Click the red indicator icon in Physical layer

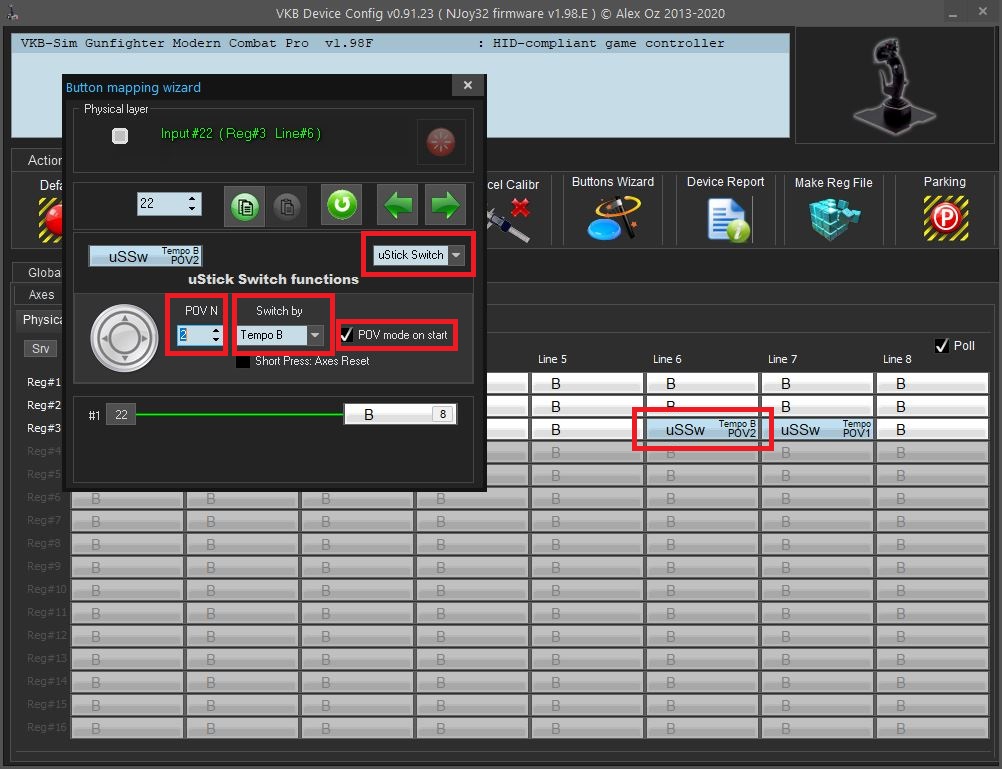(x=440, y=141)
